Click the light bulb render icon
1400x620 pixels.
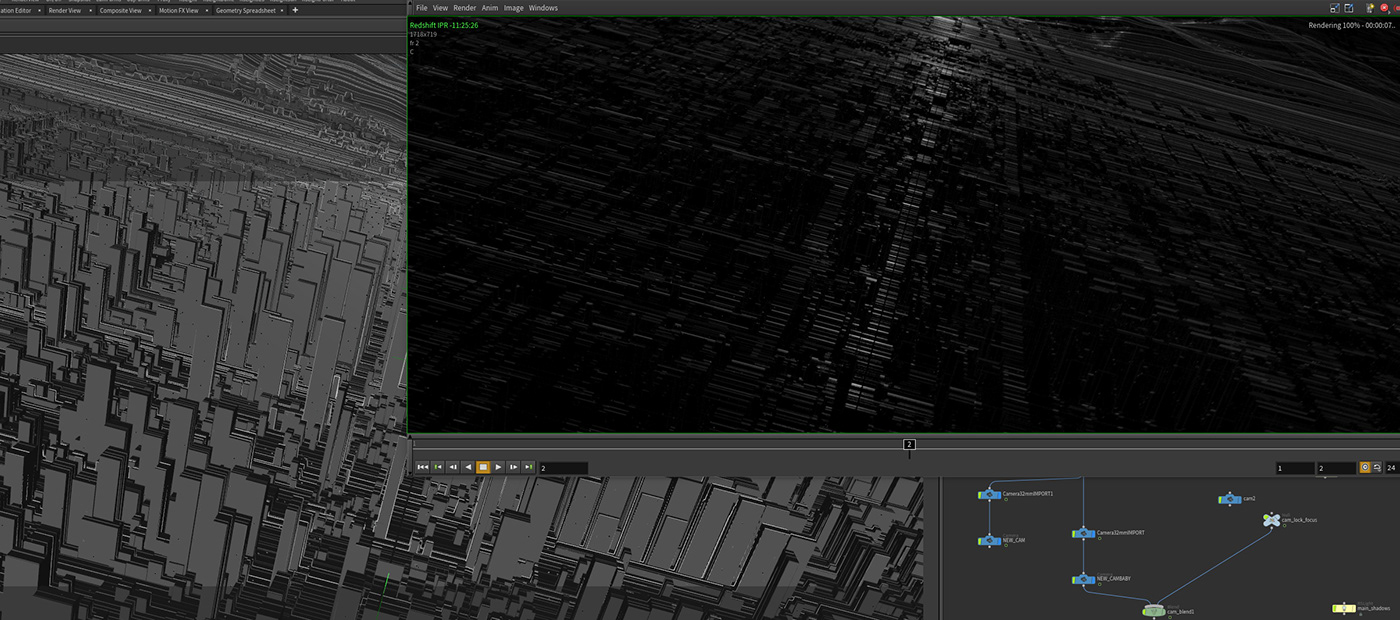[x=1371, y=8]
